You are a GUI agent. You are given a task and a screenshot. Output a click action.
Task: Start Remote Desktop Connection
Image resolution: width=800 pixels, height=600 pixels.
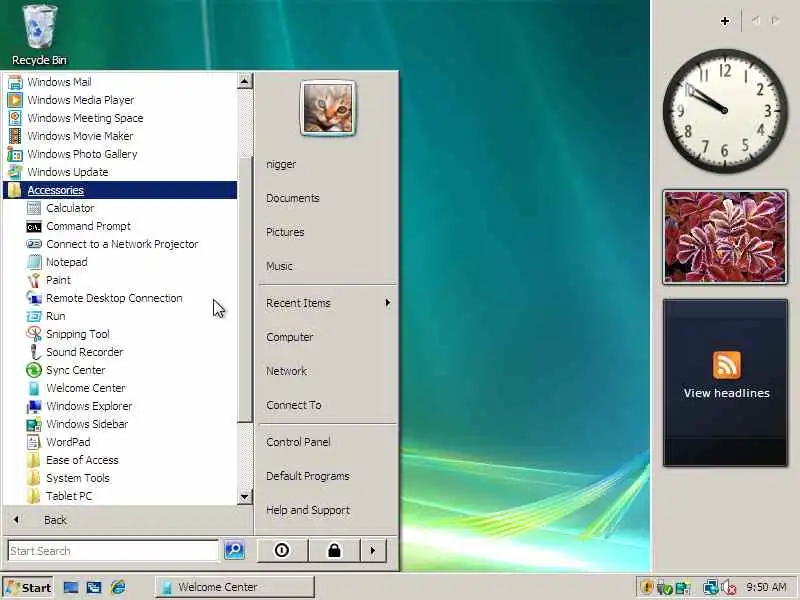[120, 298]
